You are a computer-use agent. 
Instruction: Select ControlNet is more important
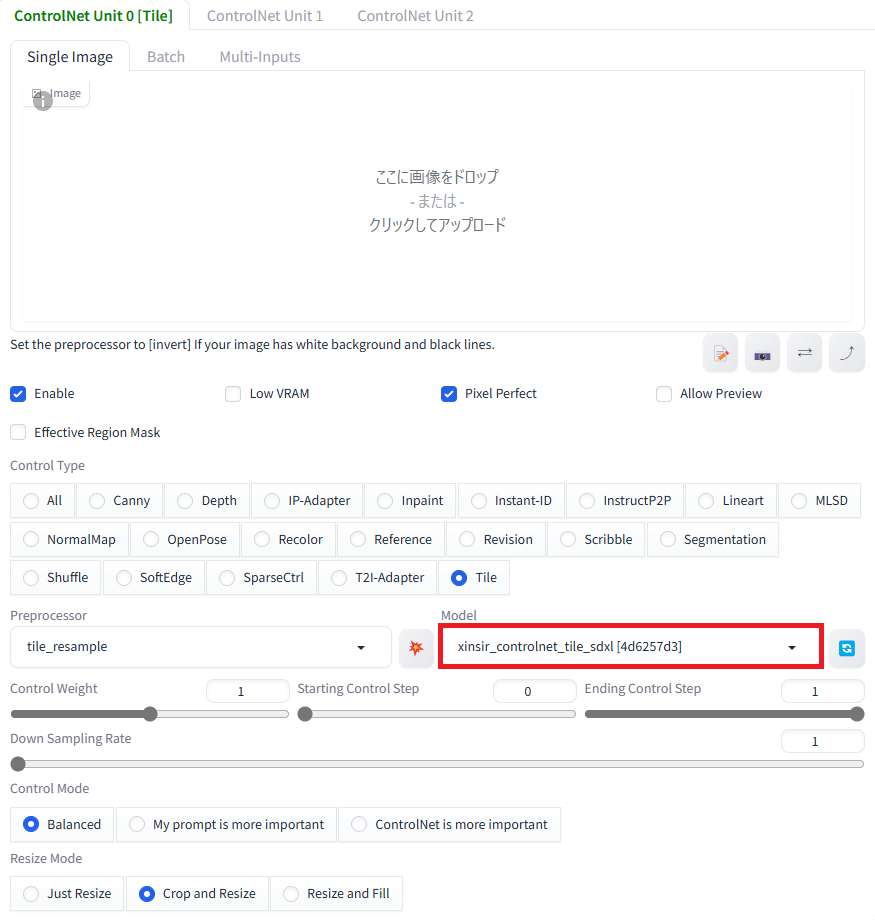click(450, 824)
